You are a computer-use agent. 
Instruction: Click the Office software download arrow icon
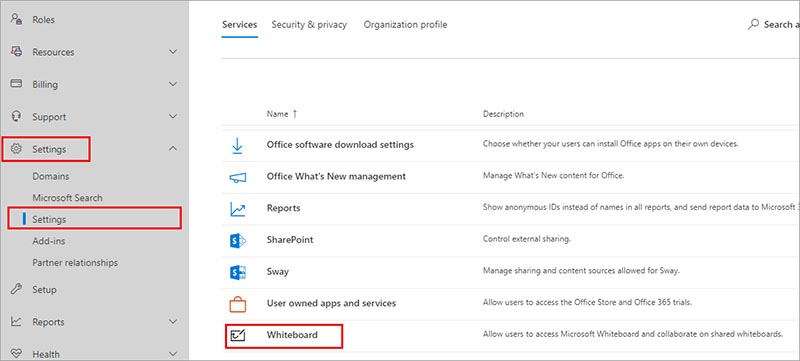coord(237,145)
